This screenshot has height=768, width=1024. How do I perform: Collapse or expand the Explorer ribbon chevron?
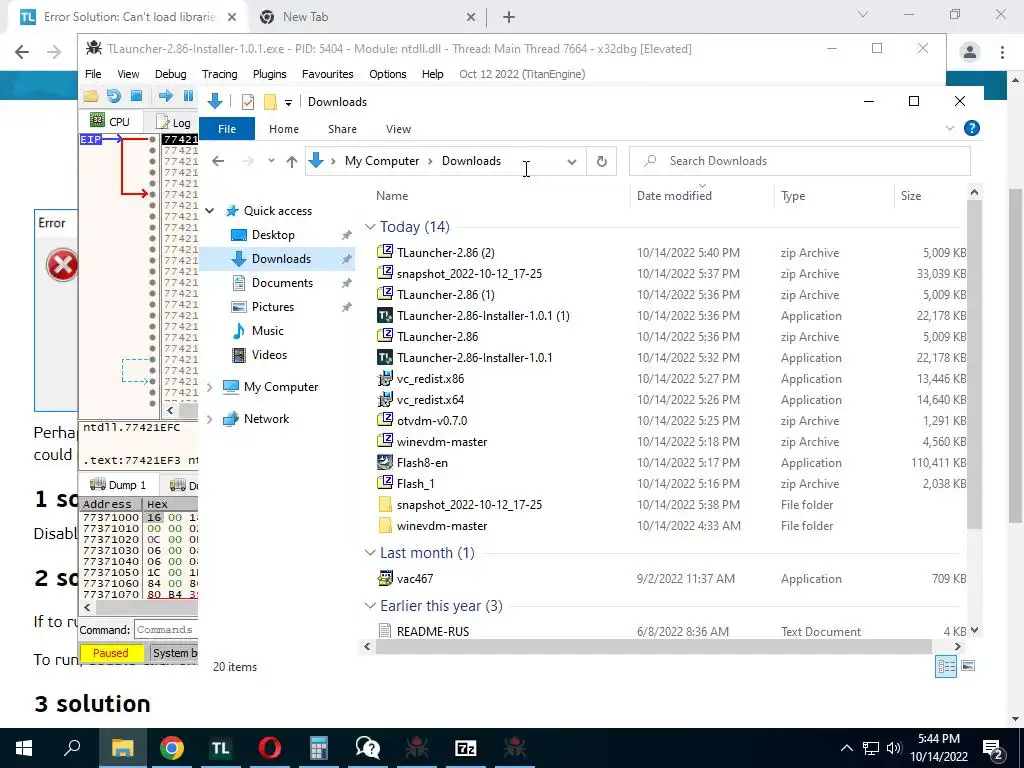tap(950, 129)
